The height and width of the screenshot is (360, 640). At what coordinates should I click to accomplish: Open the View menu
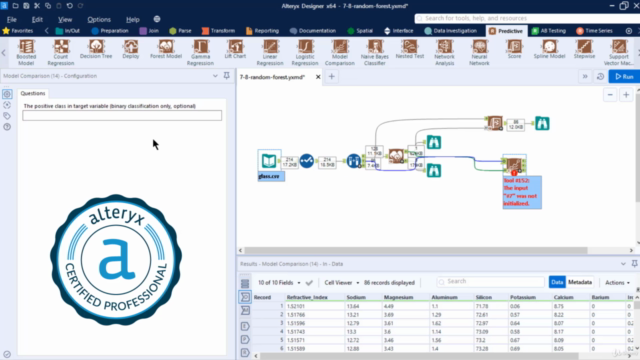click(x=65, y=19)
